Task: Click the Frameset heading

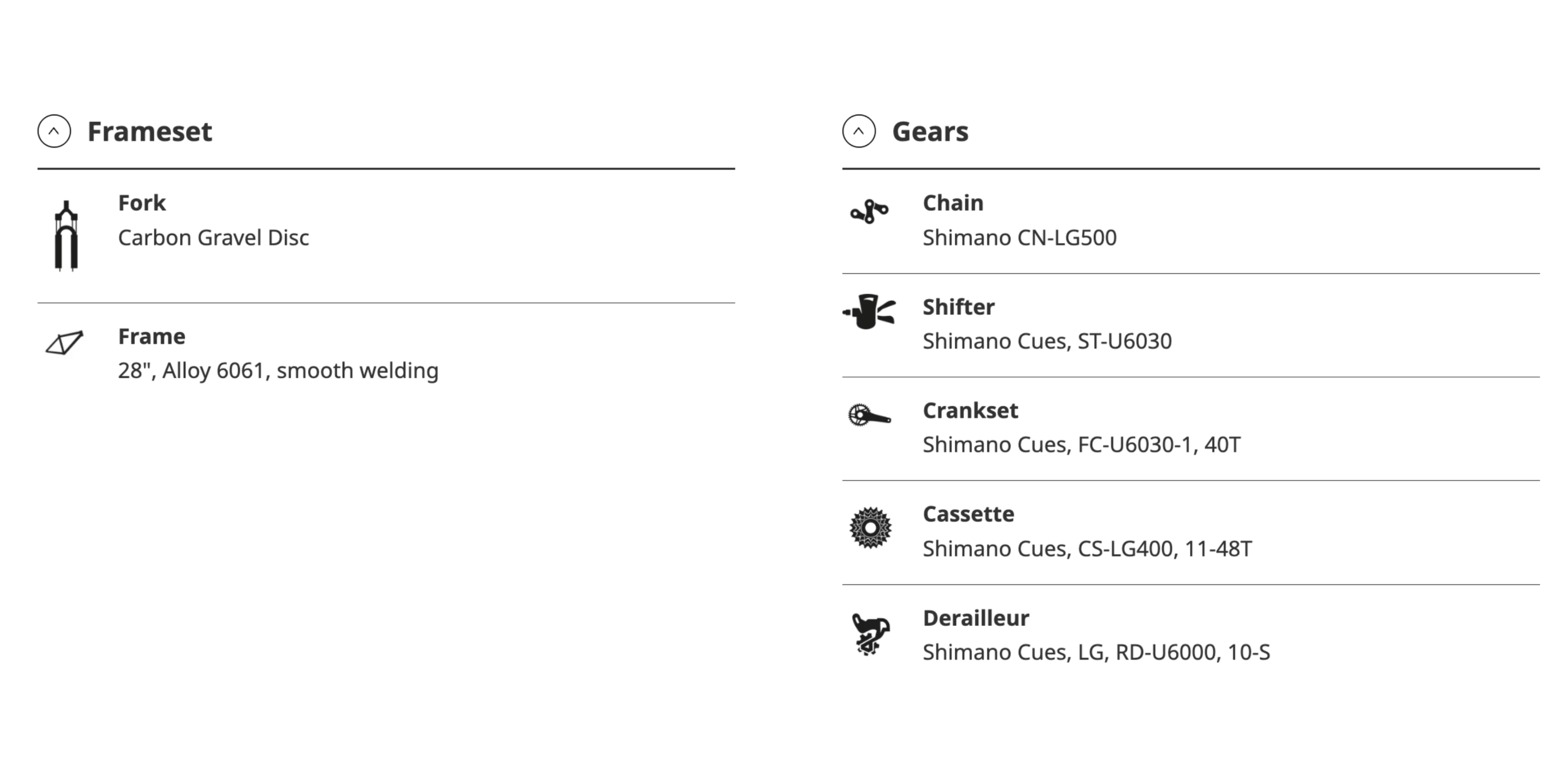Action: click(149, 132)
